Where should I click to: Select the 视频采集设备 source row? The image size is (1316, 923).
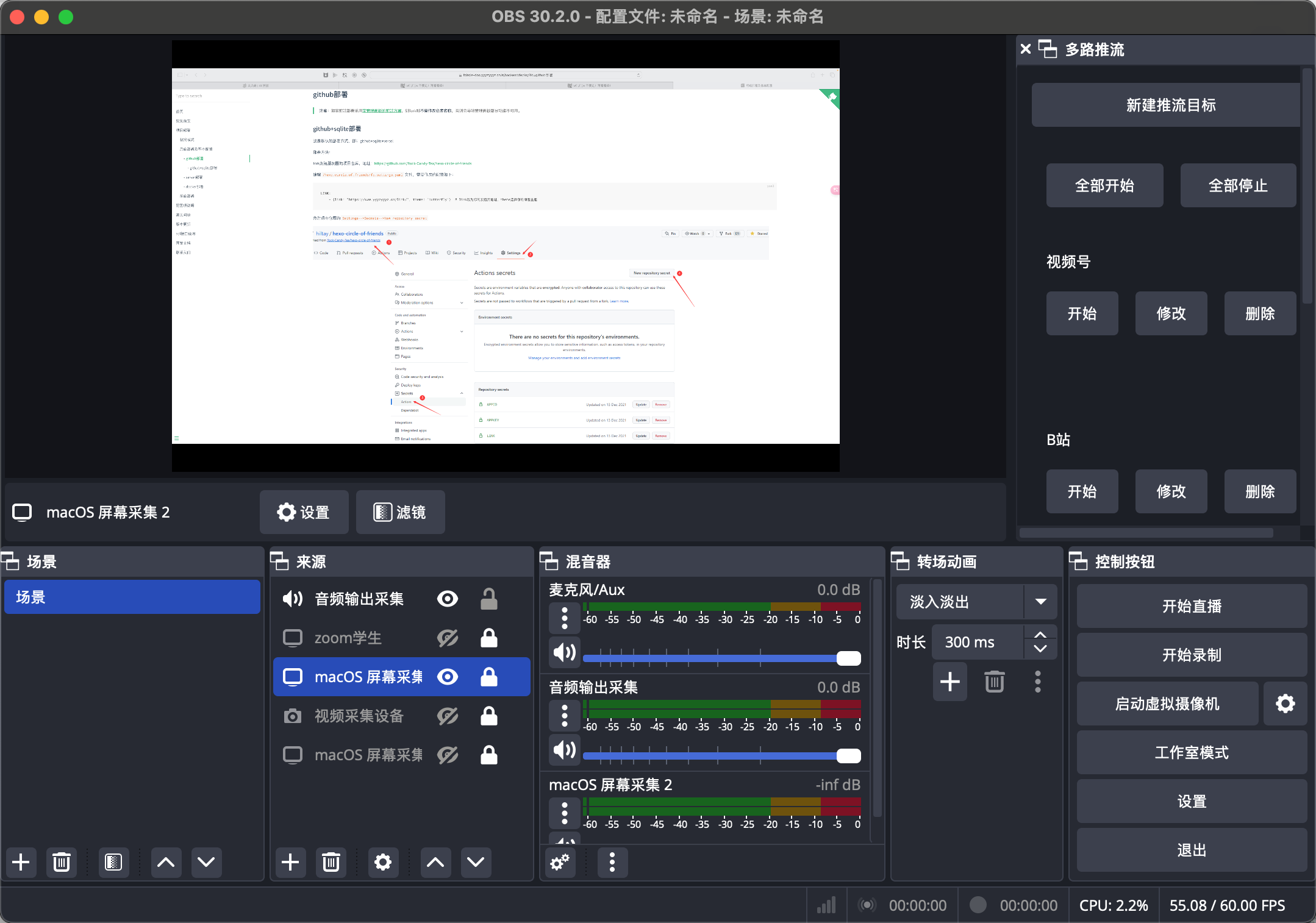pyautogui.click(x=401, y=716)
